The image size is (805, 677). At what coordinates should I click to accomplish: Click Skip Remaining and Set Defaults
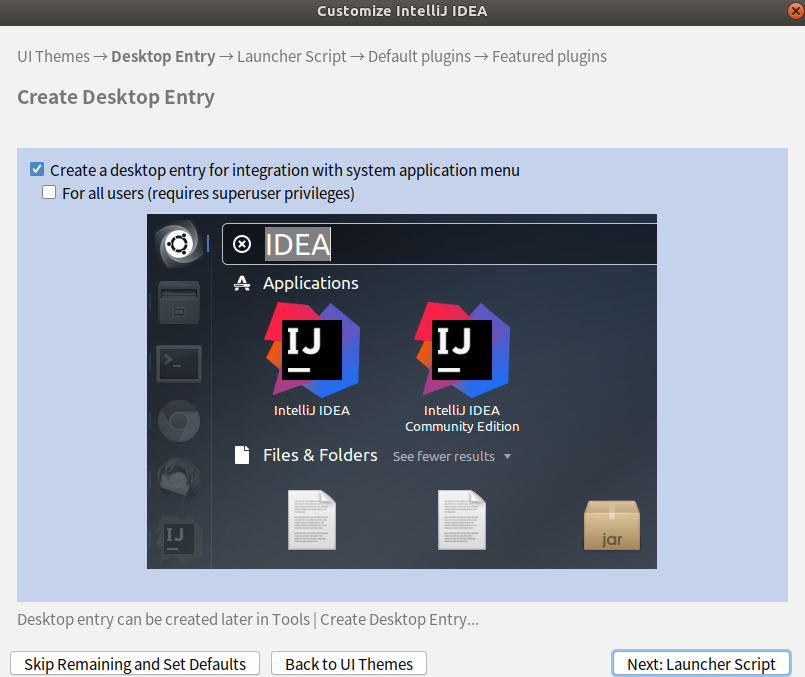click(x=135, y=664)
